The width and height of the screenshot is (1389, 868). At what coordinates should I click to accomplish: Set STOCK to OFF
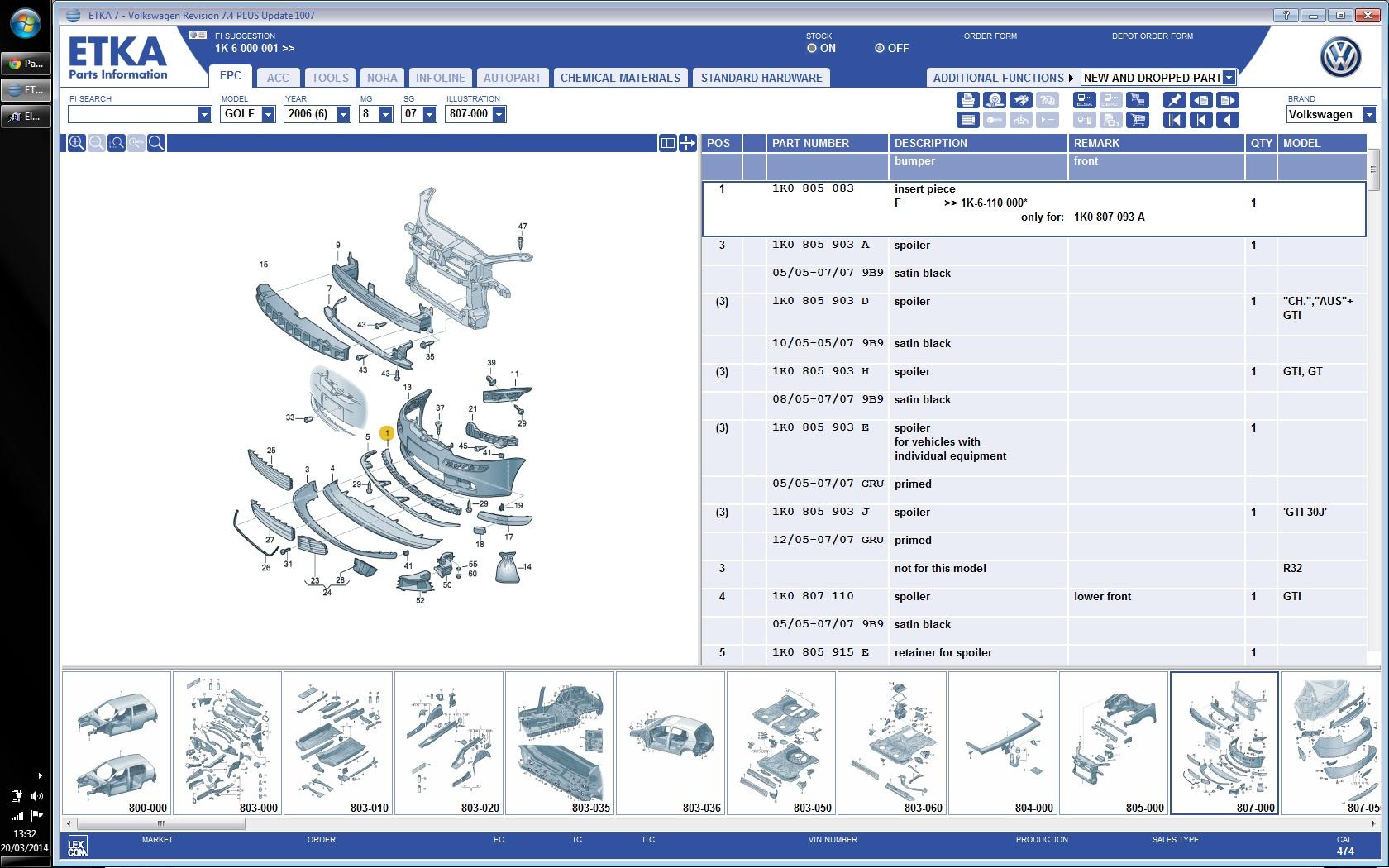click(880, 48)
